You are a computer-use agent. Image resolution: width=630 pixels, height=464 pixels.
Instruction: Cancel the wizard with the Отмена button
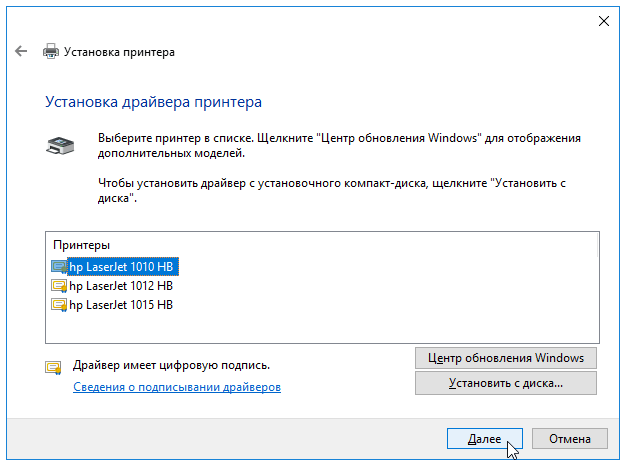(x=570, y=439)
